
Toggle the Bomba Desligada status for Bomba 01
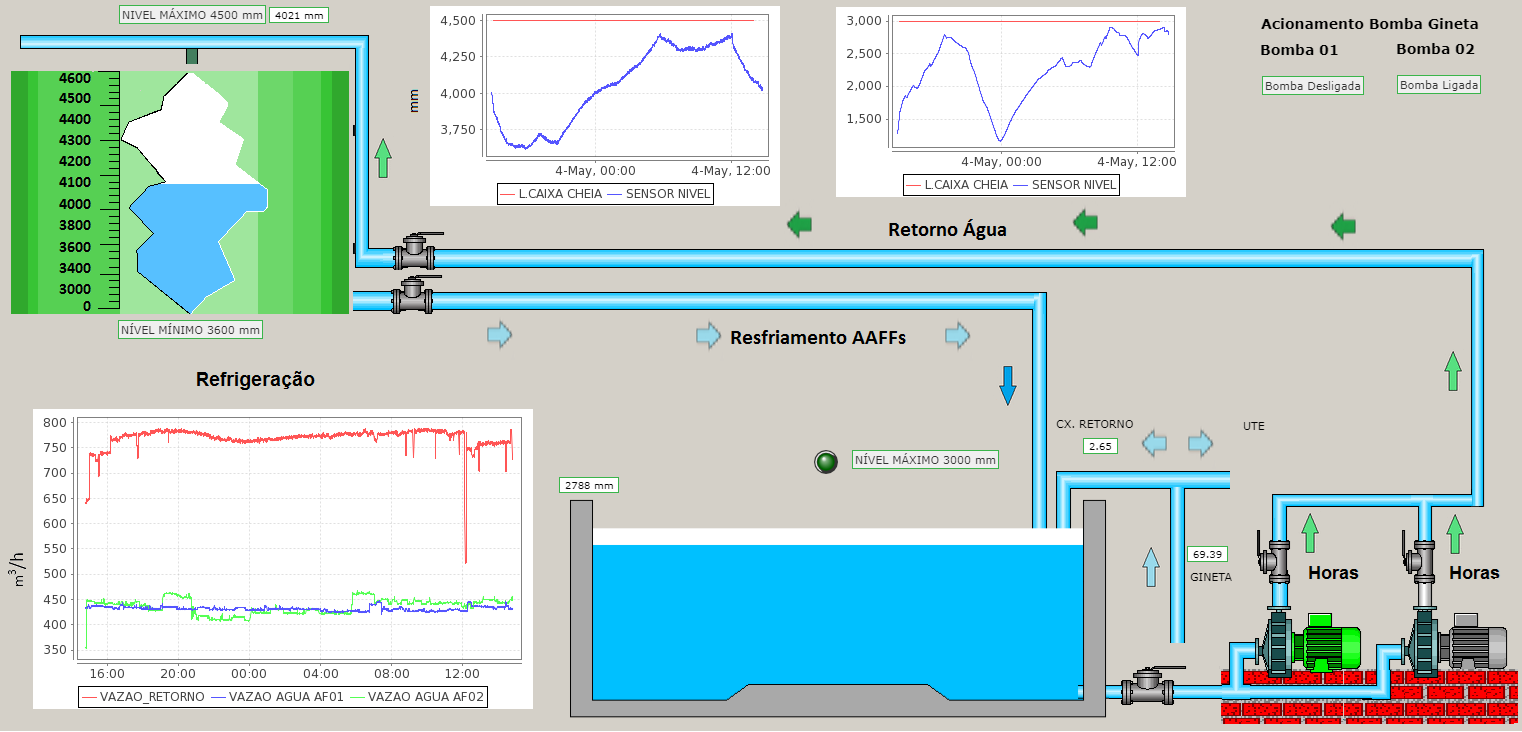pos(1313,86)
